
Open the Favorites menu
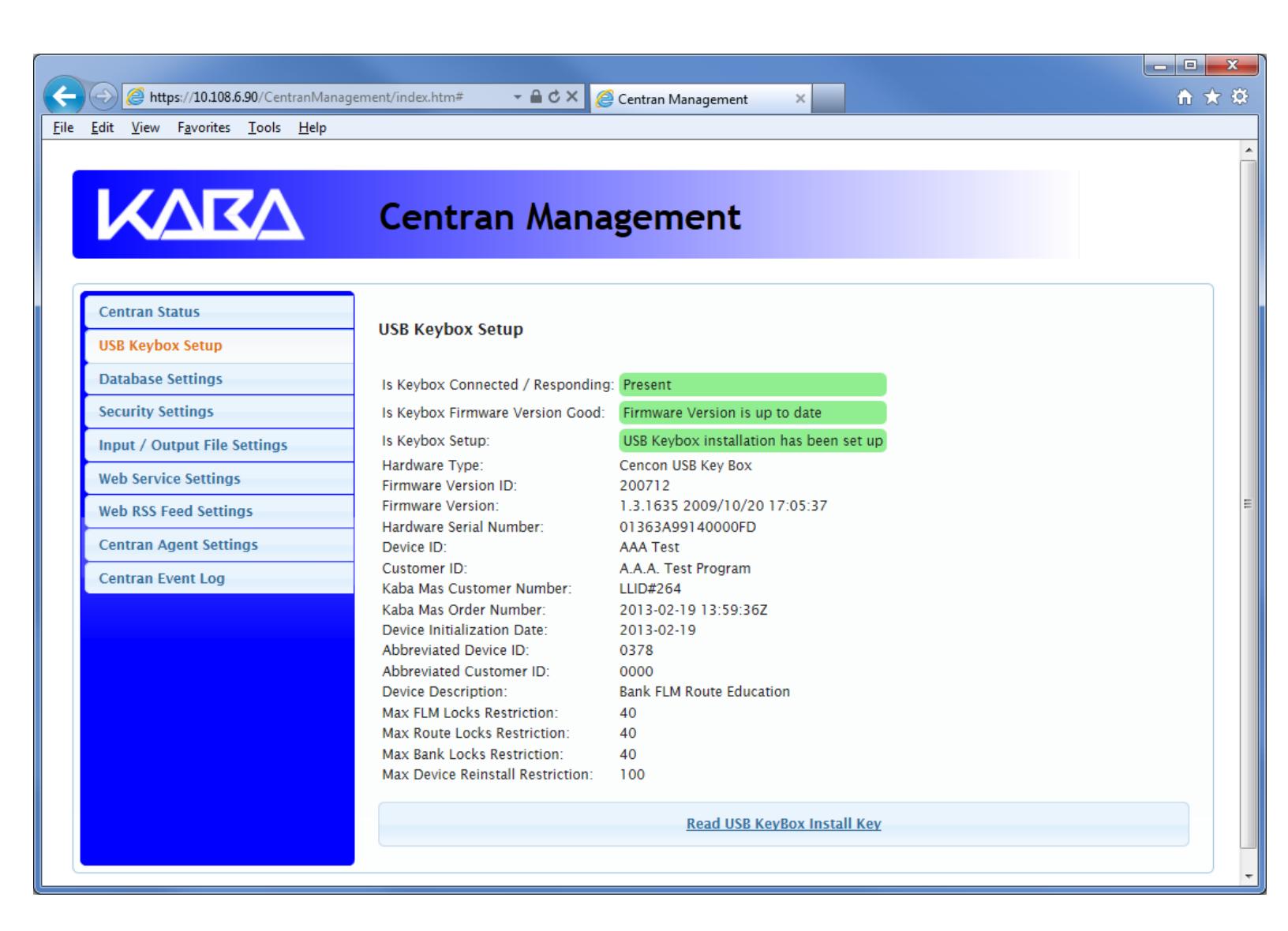(x=204, y=128)
